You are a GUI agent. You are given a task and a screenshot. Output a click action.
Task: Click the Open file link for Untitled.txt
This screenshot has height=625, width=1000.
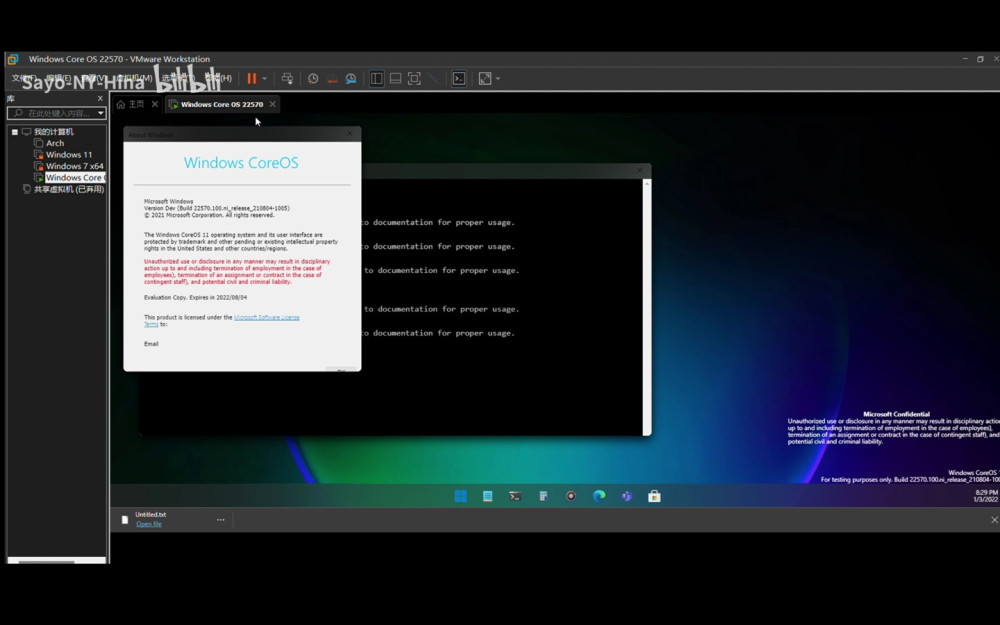(x=148, y=524)
